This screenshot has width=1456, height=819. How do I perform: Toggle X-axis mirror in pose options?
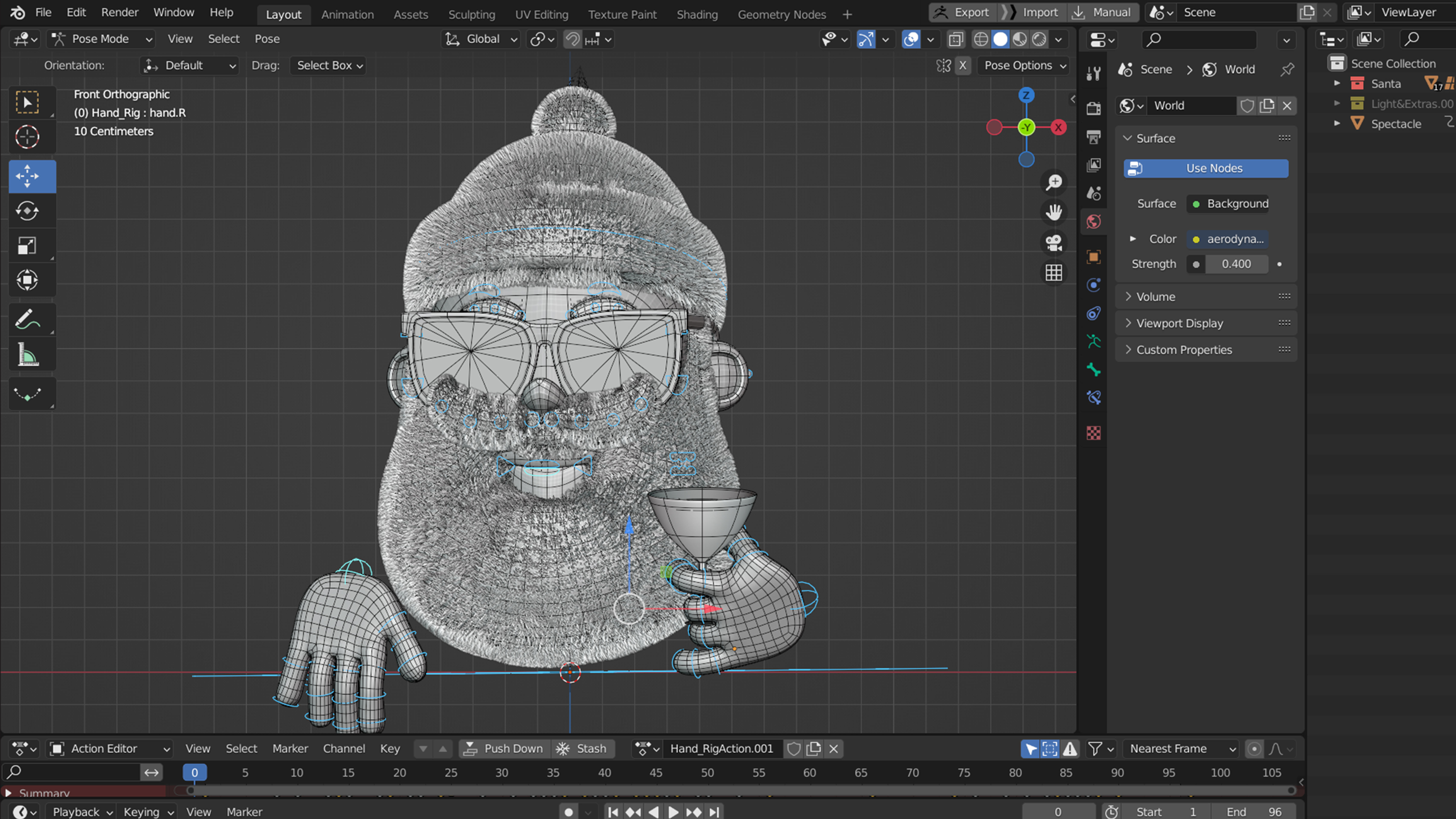(962, 65)
